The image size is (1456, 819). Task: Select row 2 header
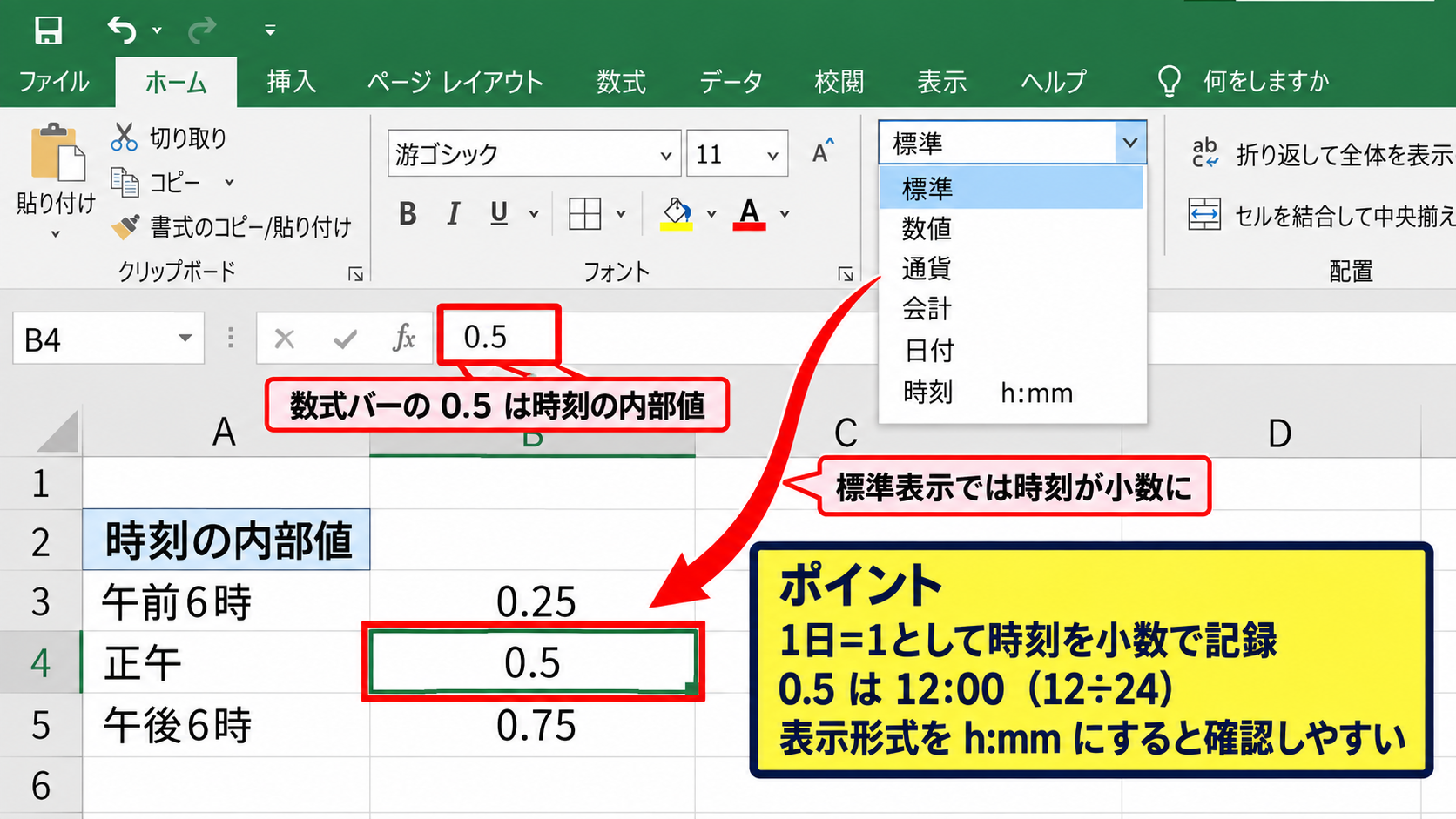pos(40,541)
